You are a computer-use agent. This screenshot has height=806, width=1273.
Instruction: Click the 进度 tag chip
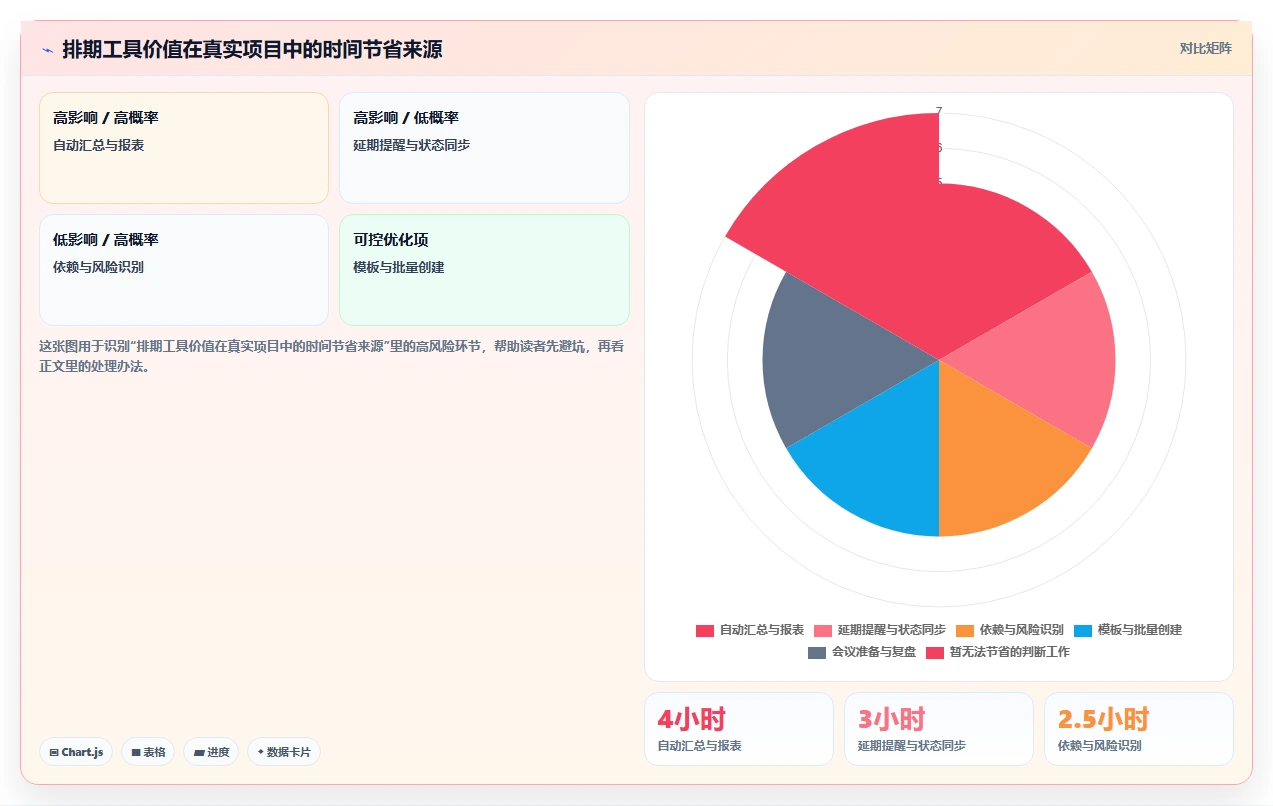(211, 752)
